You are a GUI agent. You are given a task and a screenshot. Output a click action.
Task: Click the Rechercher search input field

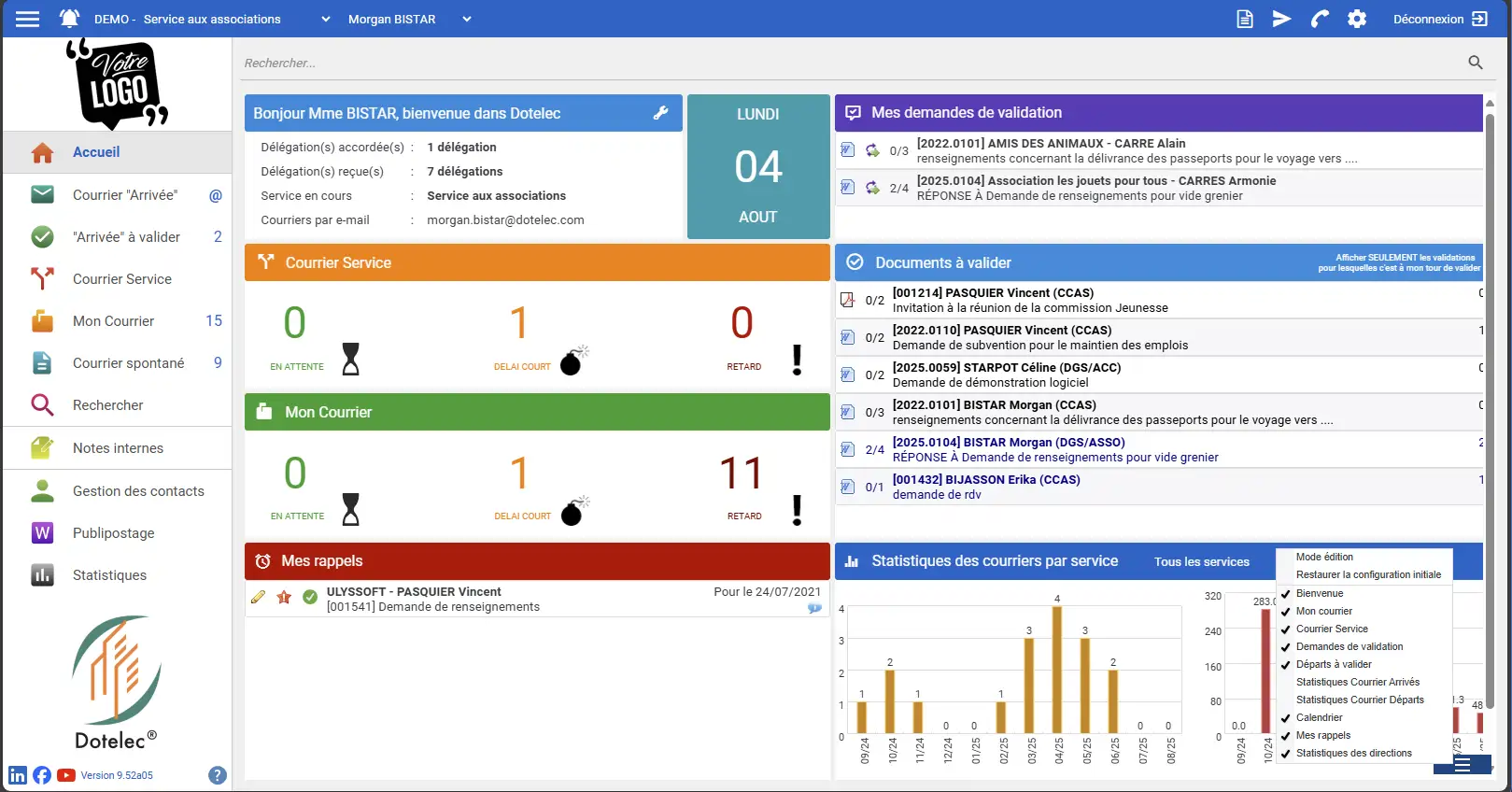tap(841, 63)
